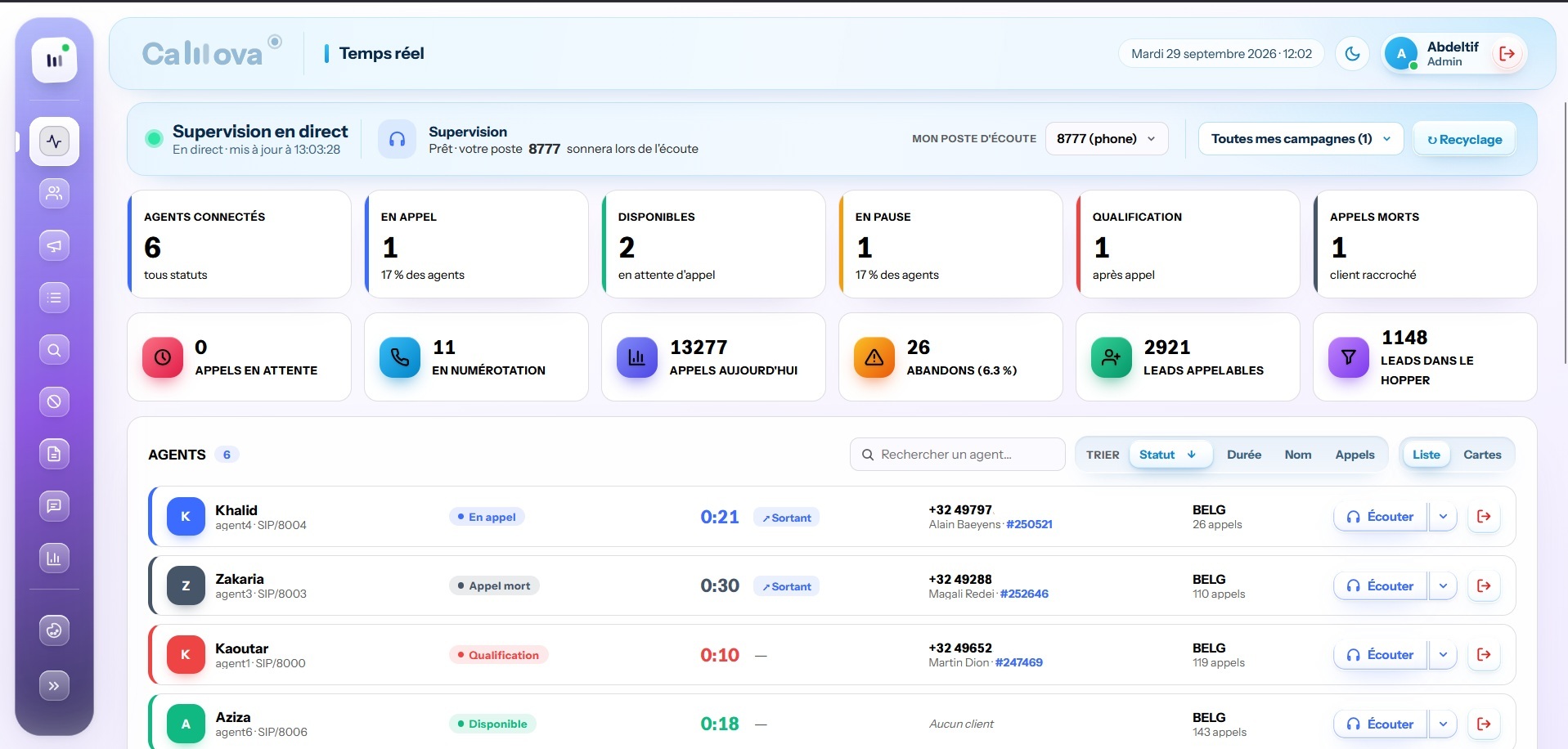Open the agents users sidebar icon
The image size is (1568, 749).
54,193
